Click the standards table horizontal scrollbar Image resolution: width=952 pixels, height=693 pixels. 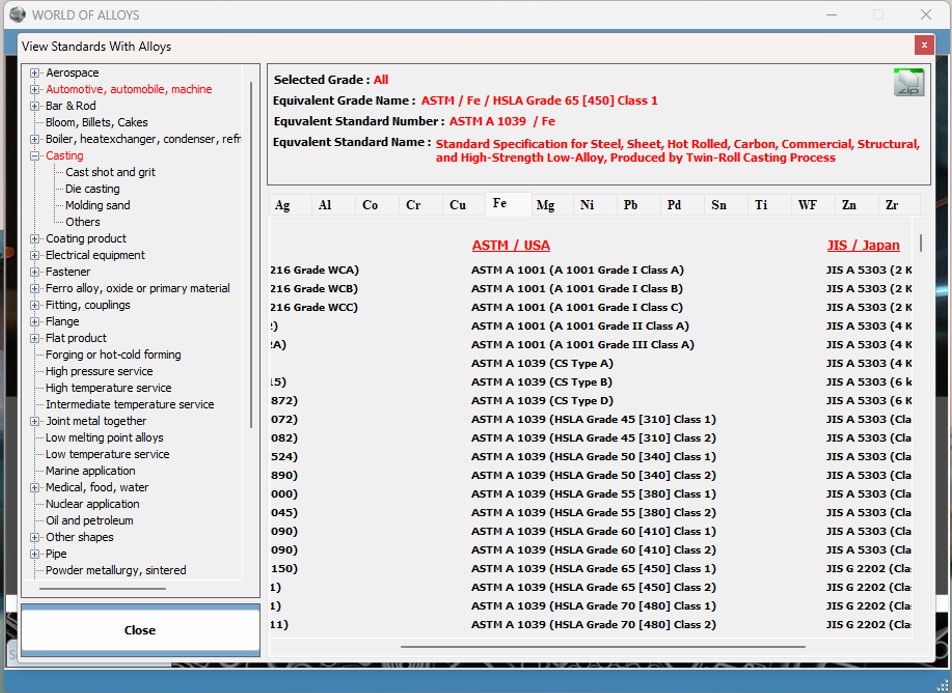[603, 647]
